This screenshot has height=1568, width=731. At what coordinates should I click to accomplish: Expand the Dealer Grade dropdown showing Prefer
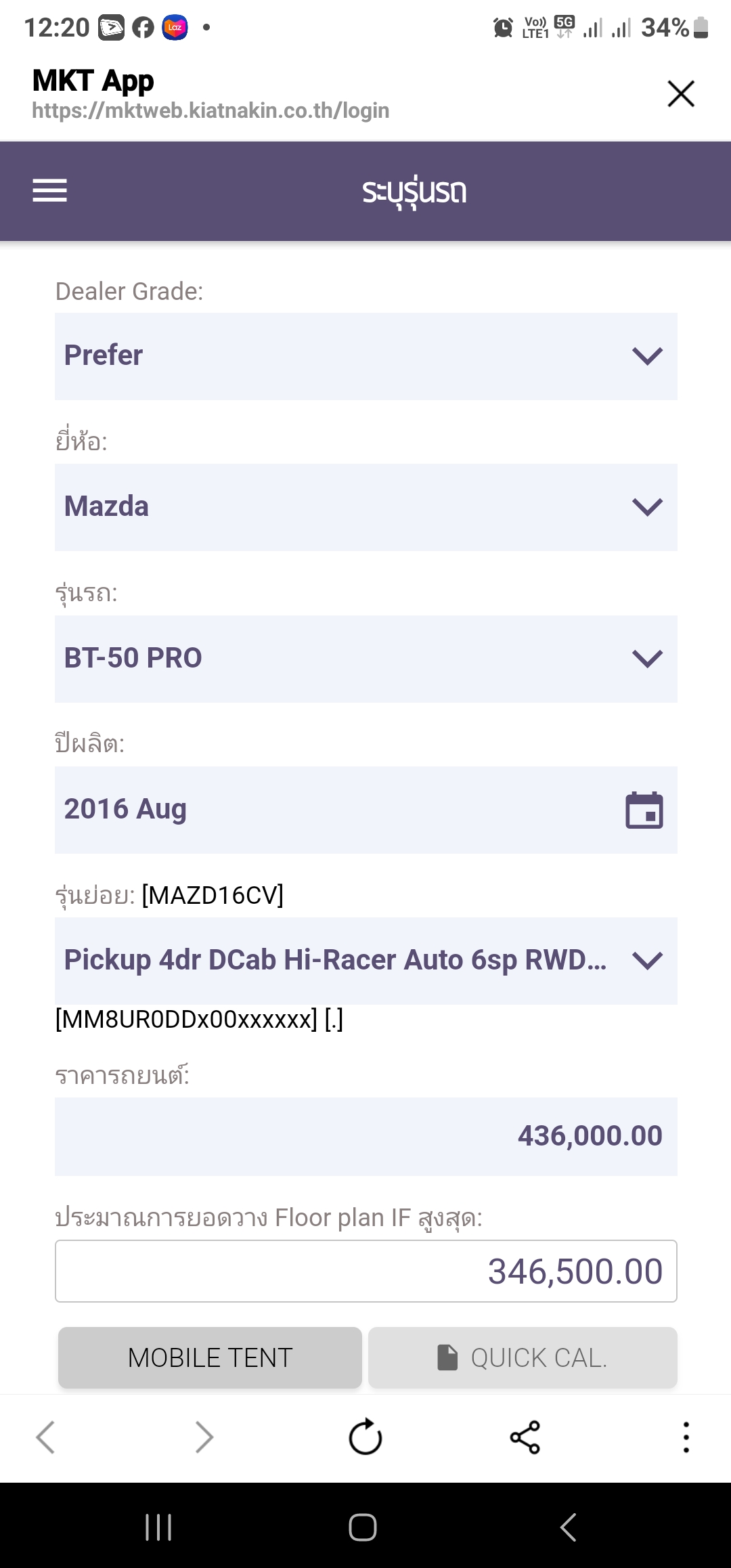pyautogui.click(x=365, y=356)
